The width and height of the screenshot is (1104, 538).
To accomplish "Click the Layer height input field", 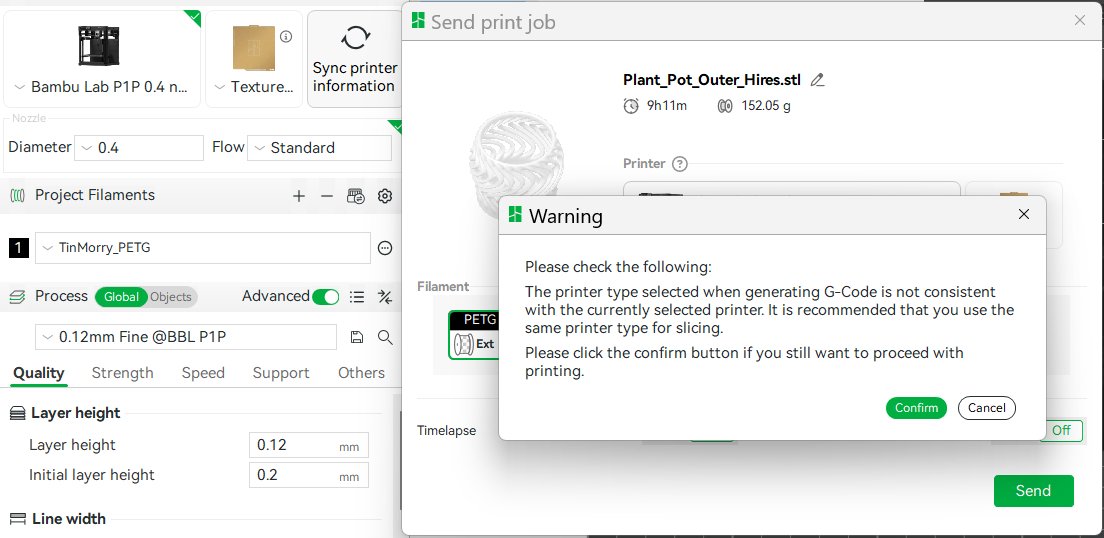I will click(308, 445).
